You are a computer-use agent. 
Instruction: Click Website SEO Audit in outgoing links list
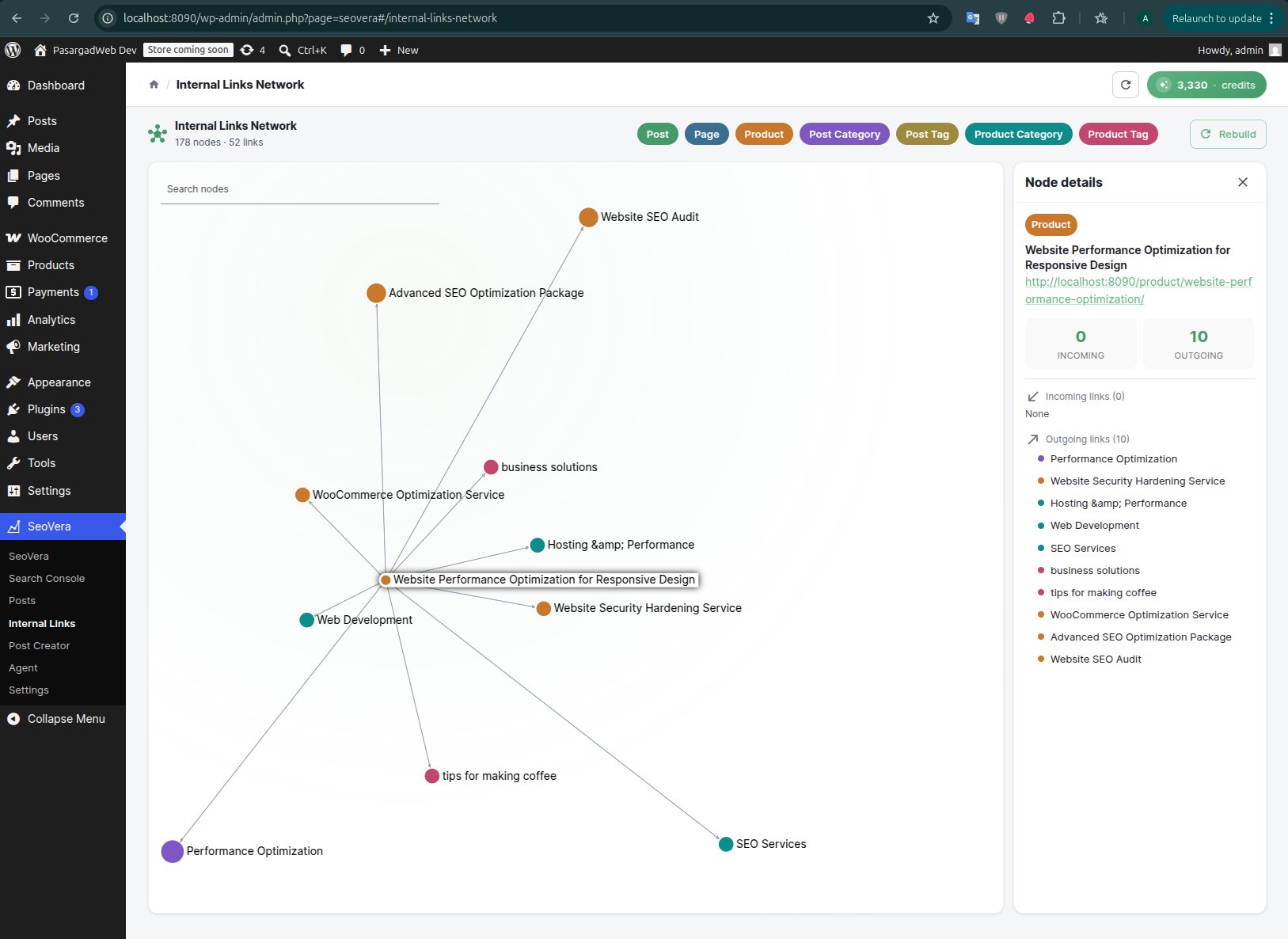coord(1095,660)
